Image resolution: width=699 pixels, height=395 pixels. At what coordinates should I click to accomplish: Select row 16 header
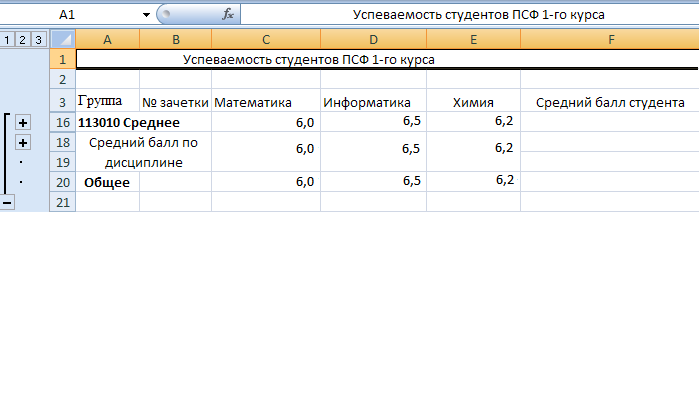62,122
